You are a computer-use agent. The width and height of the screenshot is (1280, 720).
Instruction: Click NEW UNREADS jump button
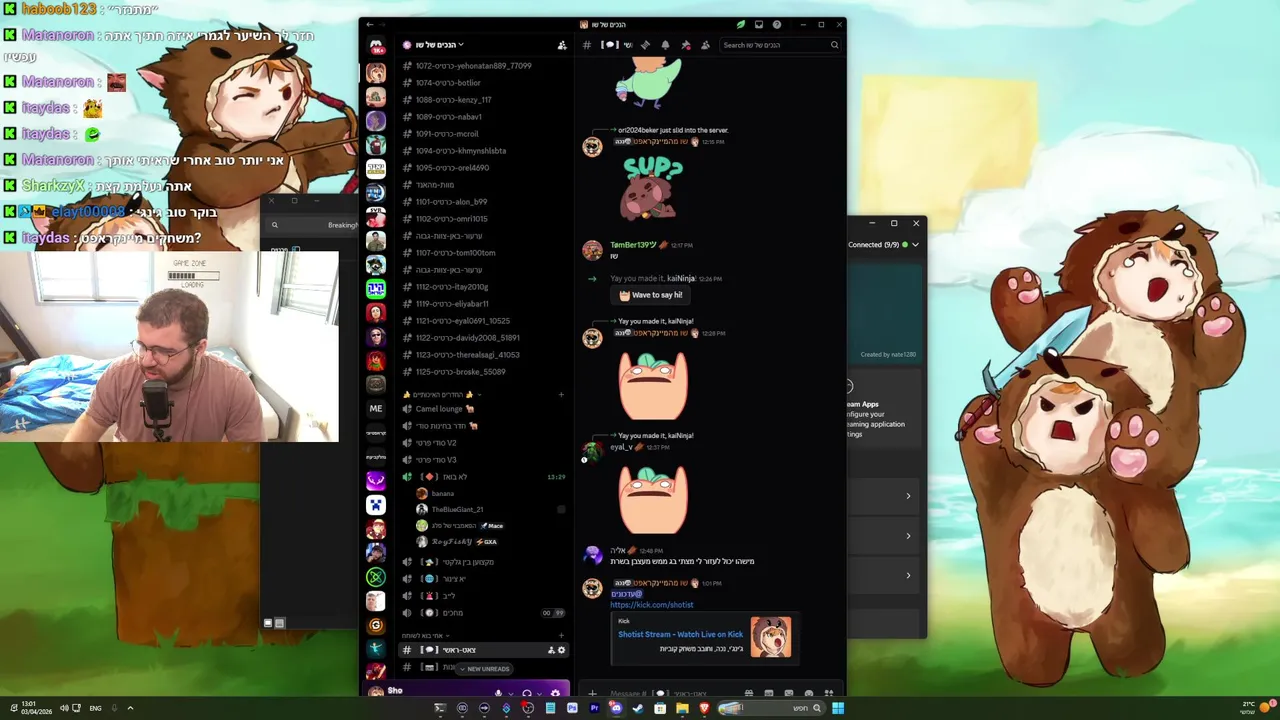tap(483, 669)
